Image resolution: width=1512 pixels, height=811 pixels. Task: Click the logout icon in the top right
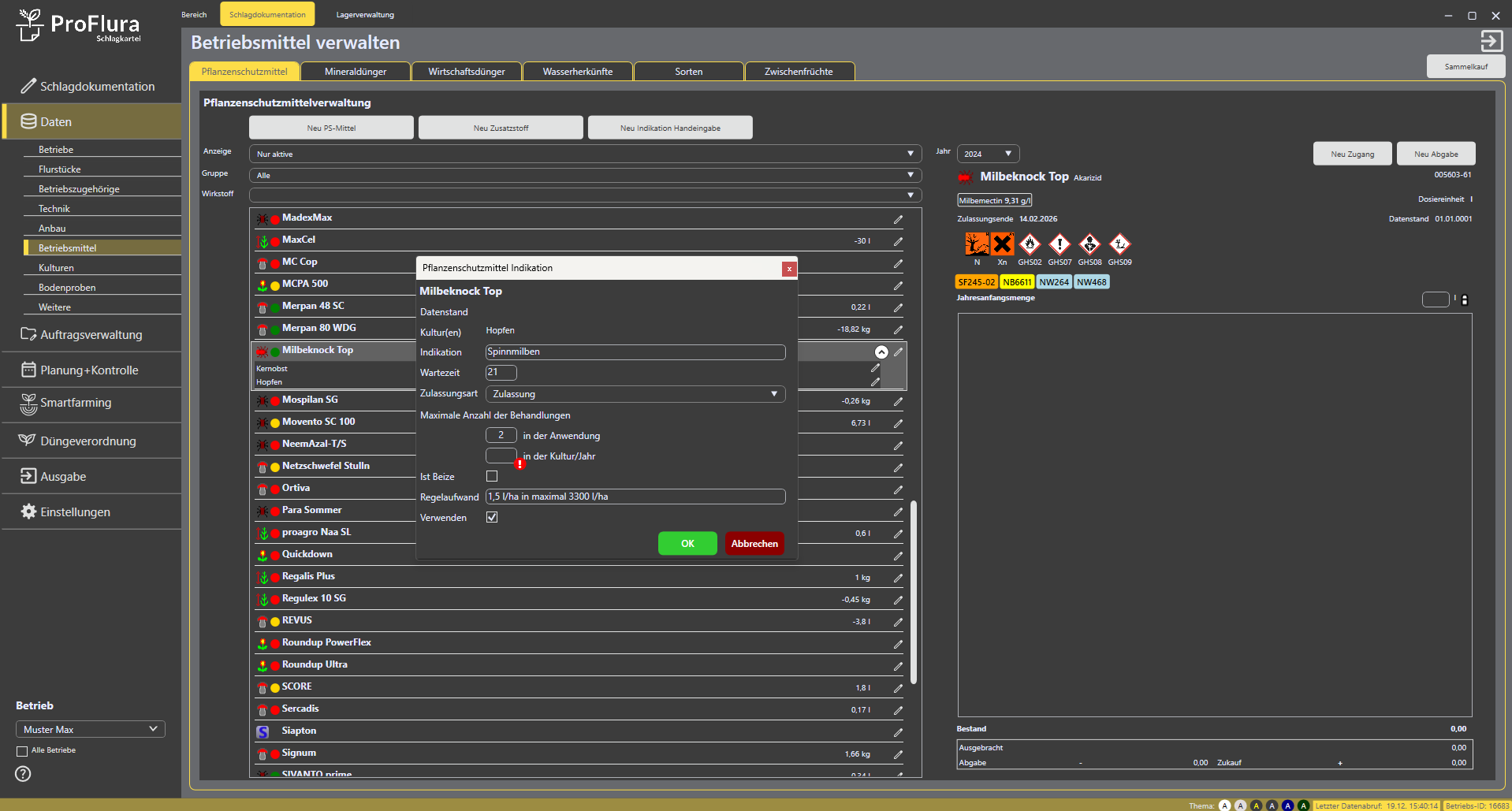[1491, 41]
